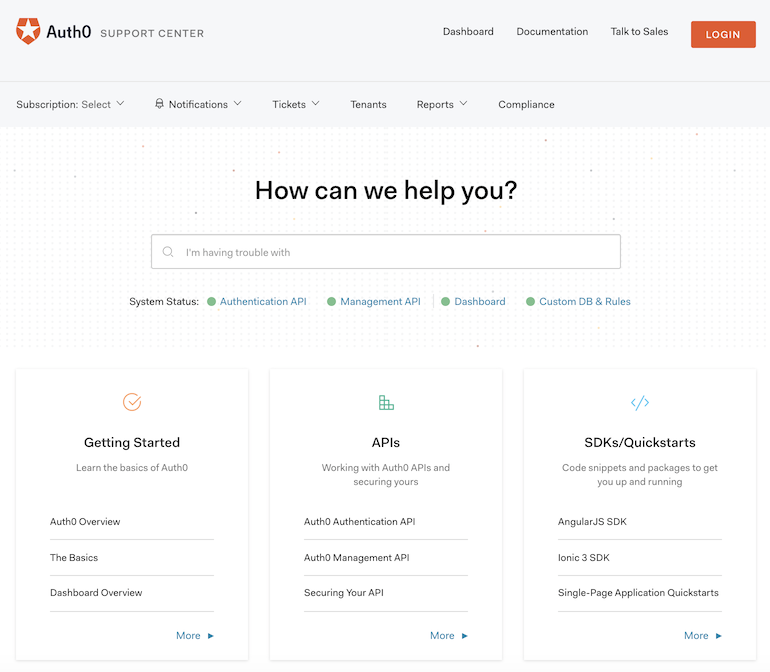The width and height of the screenshot is (770, 672).
Task: Click the arrow next to APIs More
Action: tap(465, 636)
